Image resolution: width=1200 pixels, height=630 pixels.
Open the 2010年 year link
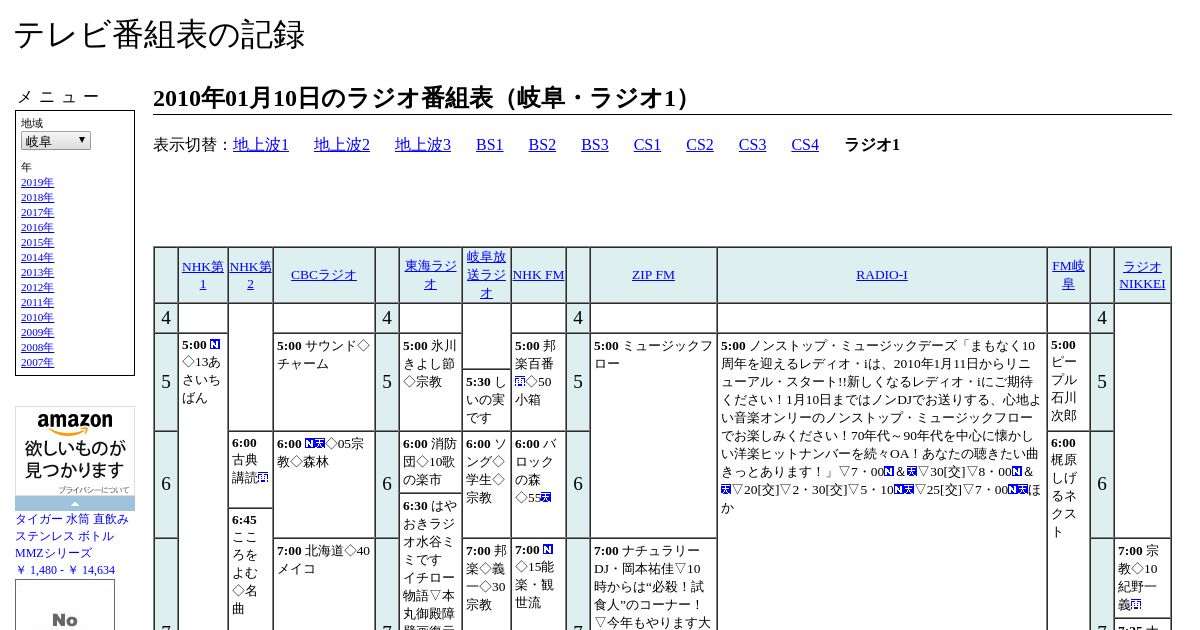pos(37,317)
